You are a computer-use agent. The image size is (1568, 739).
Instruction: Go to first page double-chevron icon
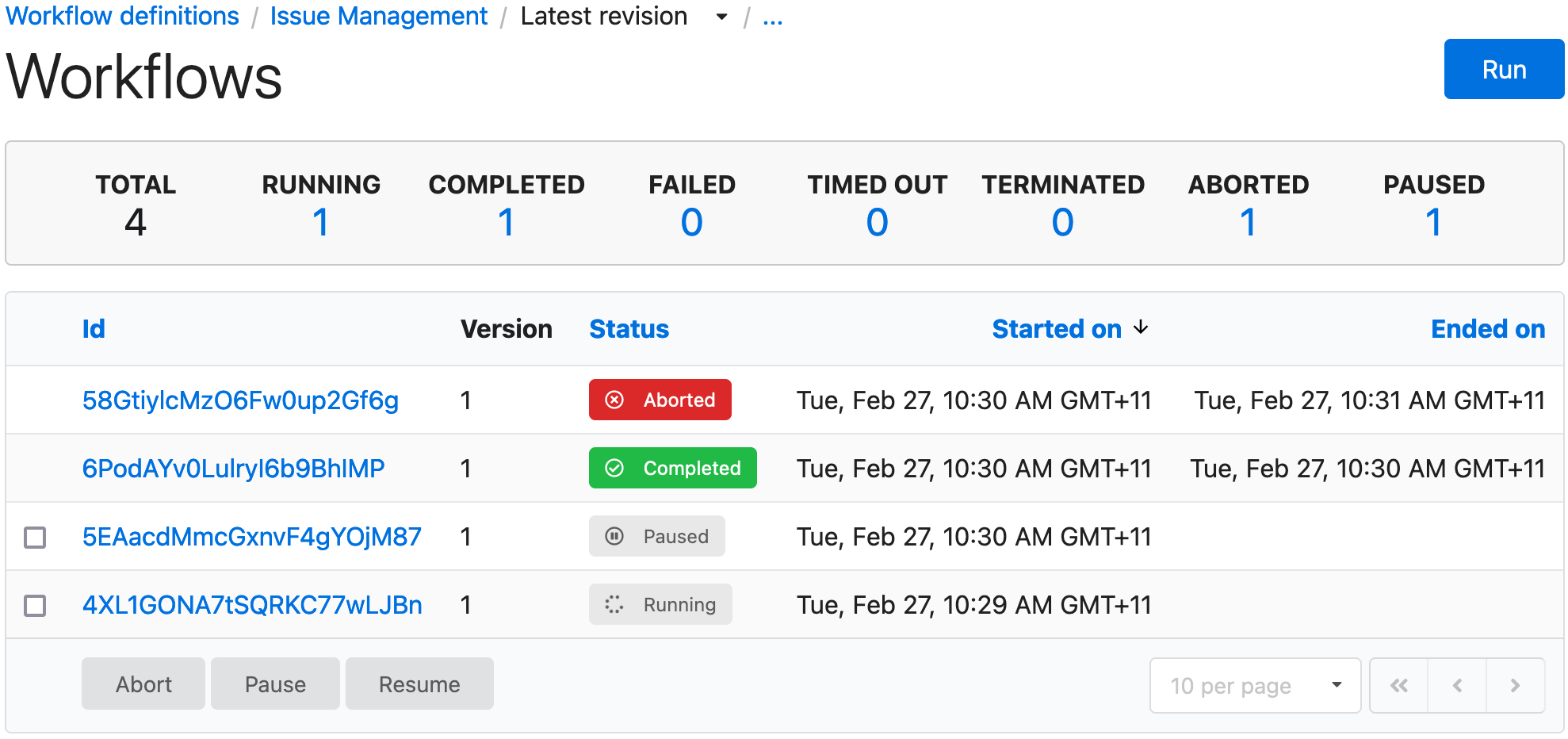pos(1399,685)
